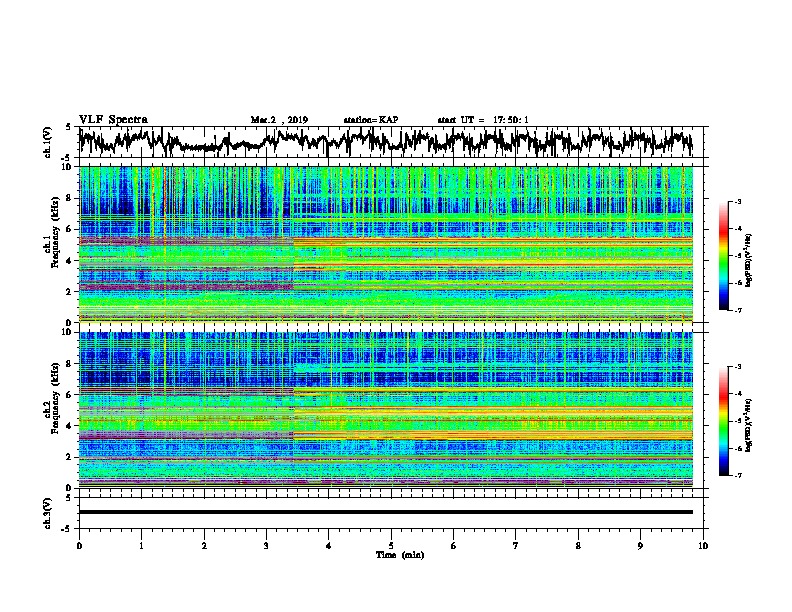Click inside the ch.2 spectrogram panel
The image size is (792, 612).
(x=386, y=410)
